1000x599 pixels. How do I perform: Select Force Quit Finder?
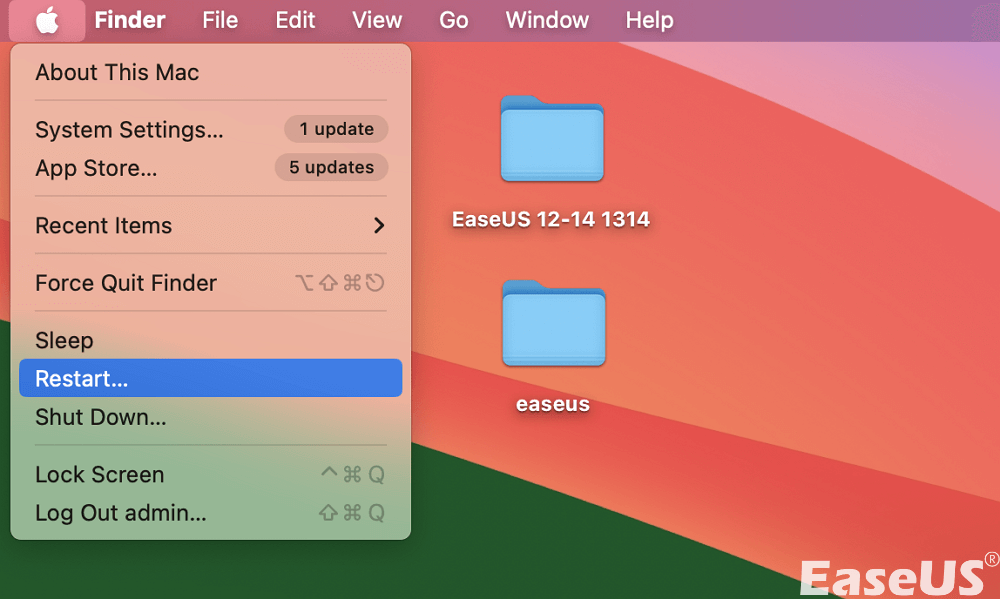point(126,283)
